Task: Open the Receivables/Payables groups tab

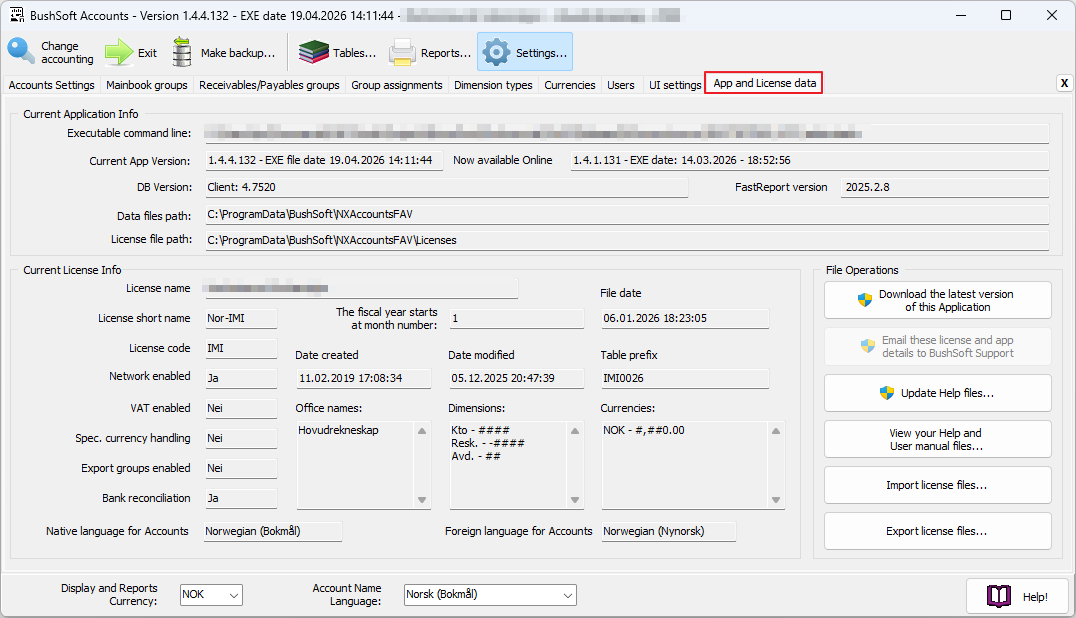Action: point(269,85)
